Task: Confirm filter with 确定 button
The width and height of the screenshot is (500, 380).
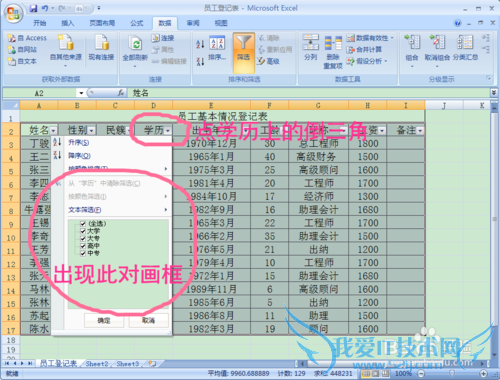Action: coord(104,320)
